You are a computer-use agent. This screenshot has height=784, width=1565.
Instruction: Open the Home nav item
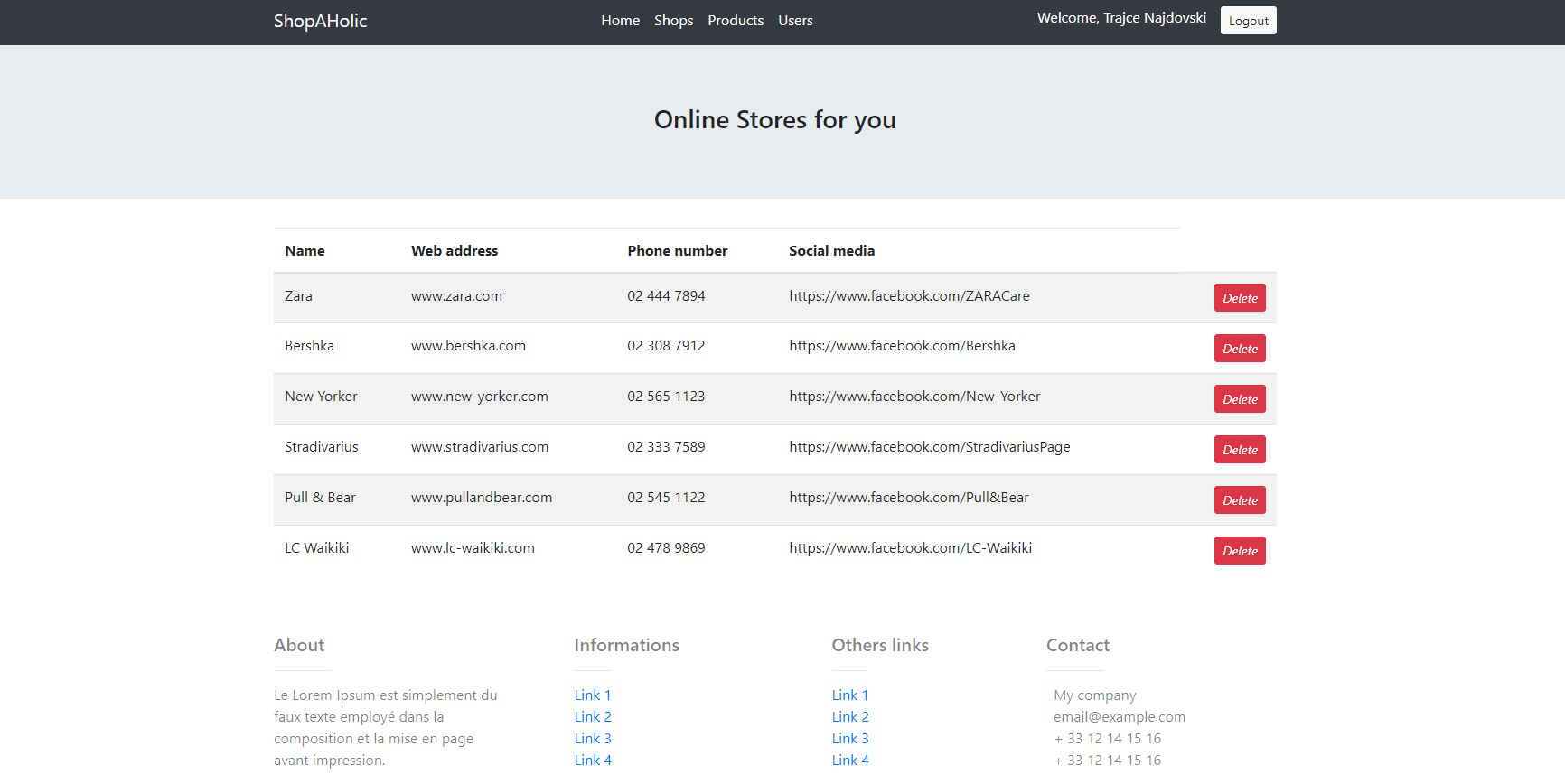pyautogui.click(x=620, y=21)
